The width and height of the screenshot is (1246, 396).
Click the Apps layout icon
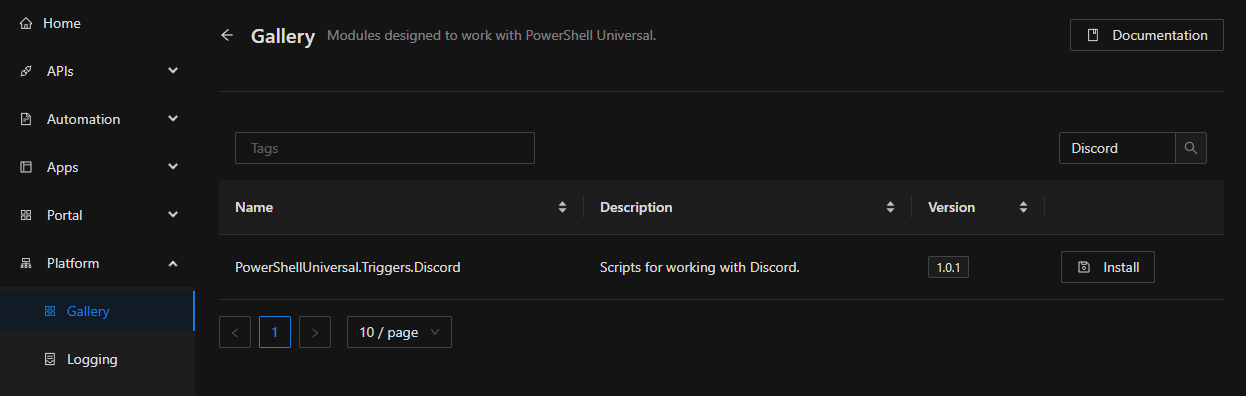pos(26,167)
